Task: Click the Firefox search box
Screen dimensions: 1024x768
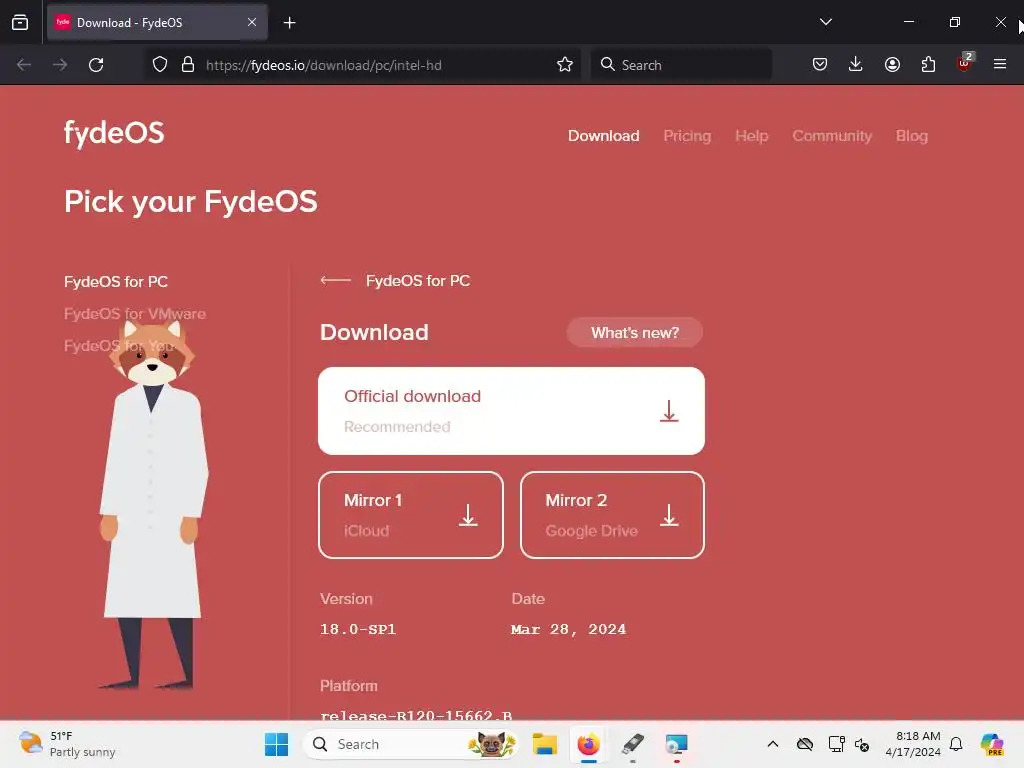Action: pyautogui.click(x=681, y=65)
